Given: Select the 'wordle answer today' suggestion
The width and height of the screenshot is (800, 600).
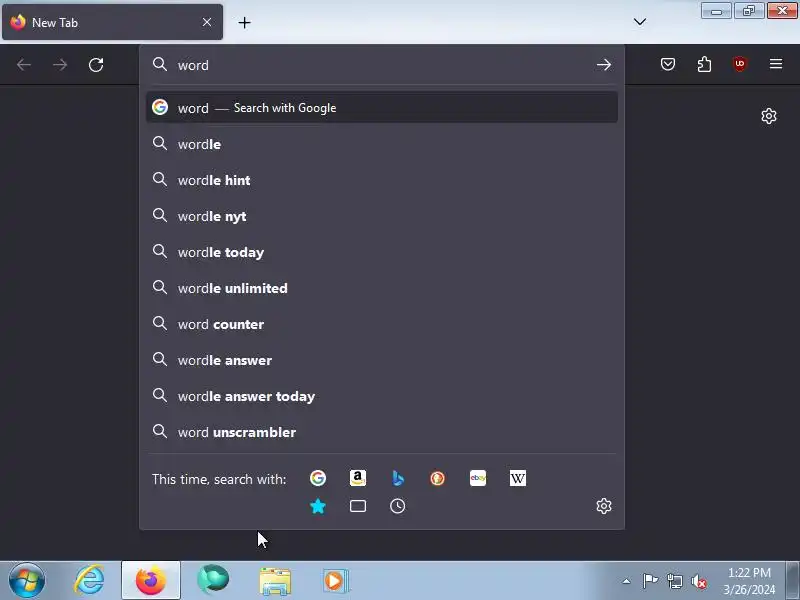Looking at the screenshot, I should [382, 396].
